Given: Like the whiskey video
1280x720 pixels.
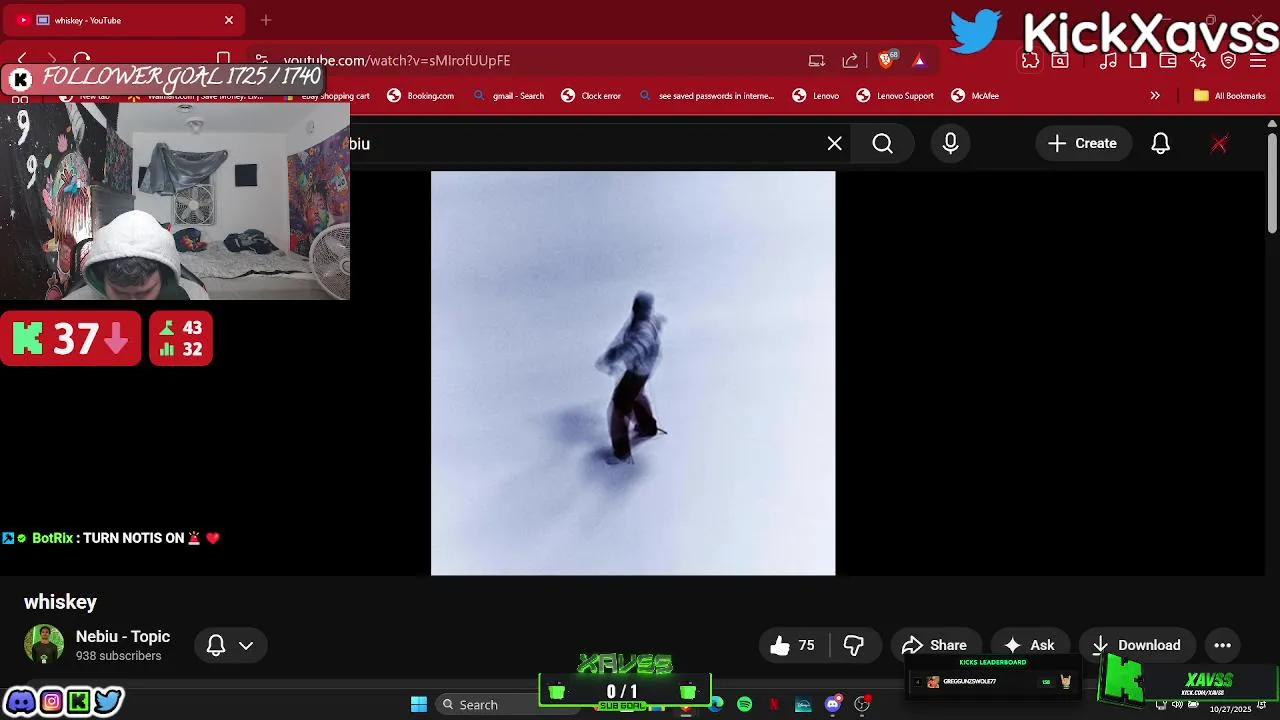Looking at the screenshot, I should [793, 646].
